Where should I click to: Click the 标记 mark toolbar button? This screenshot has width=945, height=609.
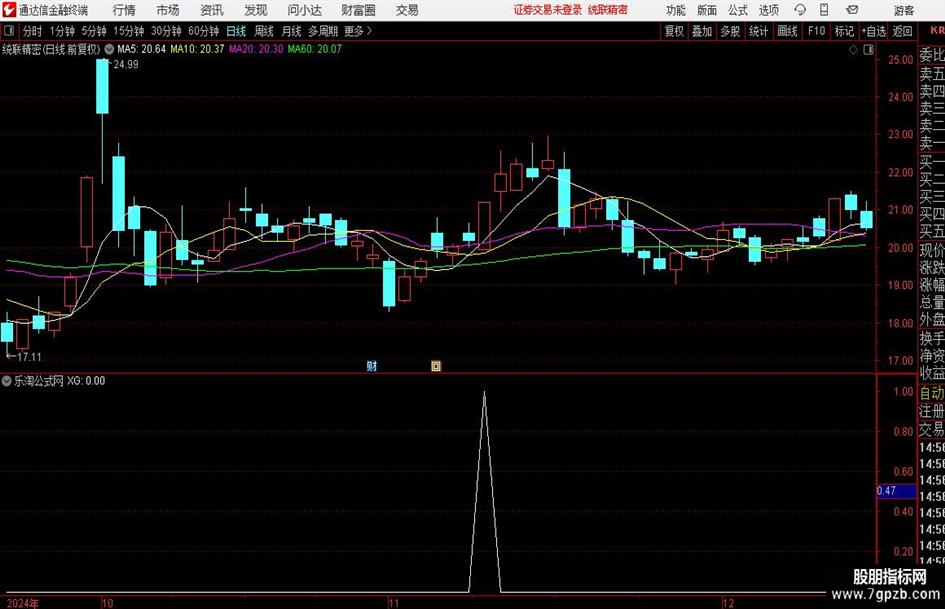[x=844, y=31]
